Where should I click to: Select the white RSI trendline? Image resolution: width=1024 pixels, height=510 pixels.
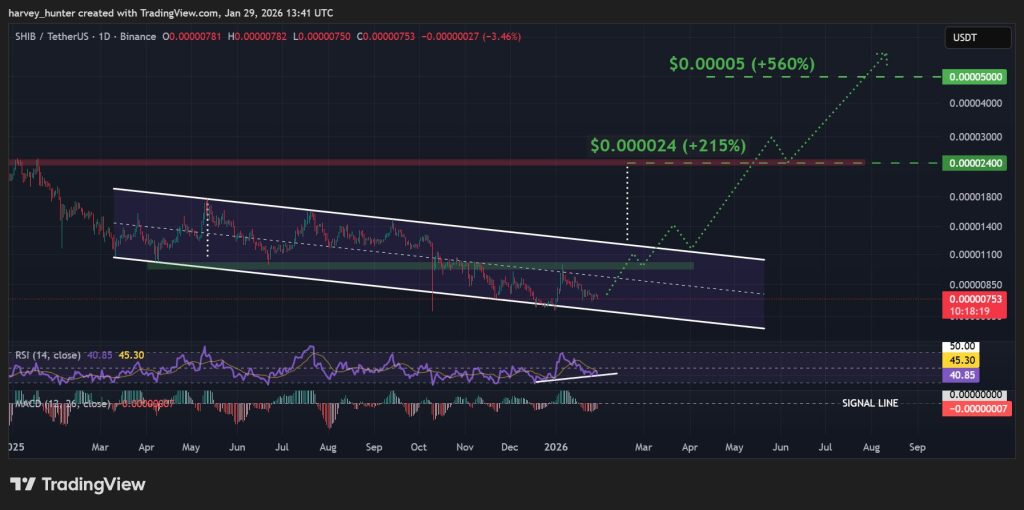[x=576, y=377]
